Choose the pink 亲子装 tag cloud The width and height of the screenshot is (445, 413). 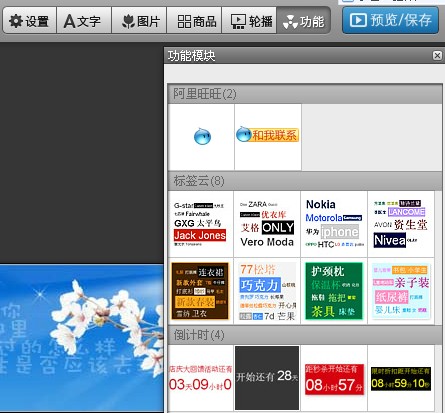401,291
